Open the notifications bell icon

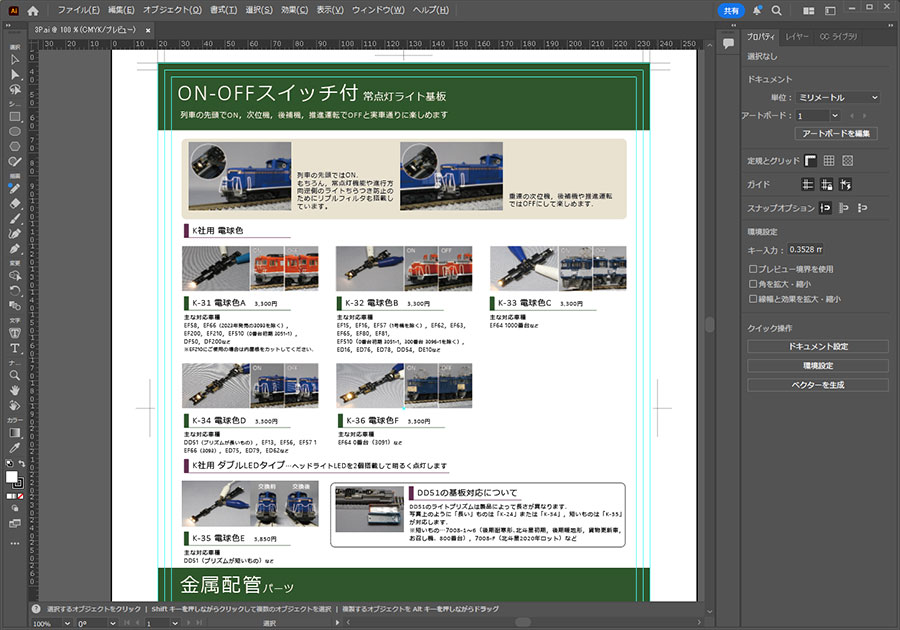[x=757, y=10]
